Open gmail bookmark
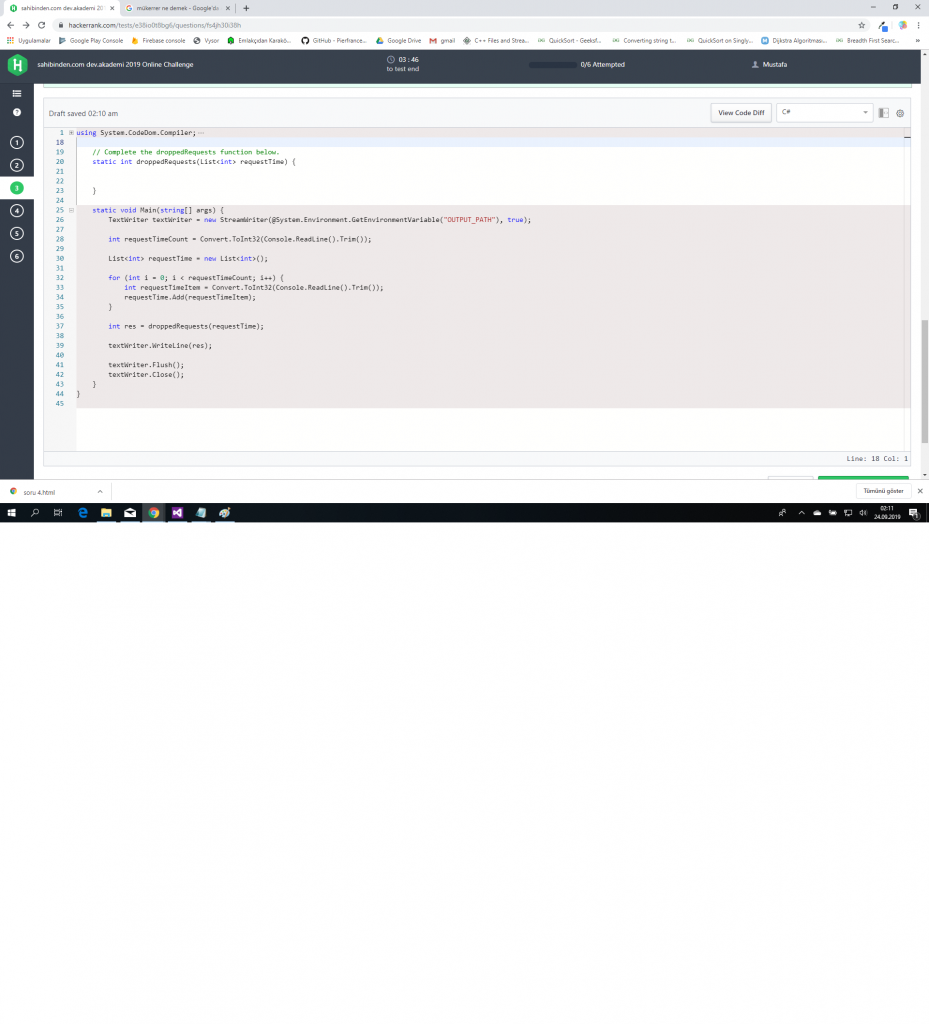This screenshot has width=929, height=1024. [x=442, y=40]
